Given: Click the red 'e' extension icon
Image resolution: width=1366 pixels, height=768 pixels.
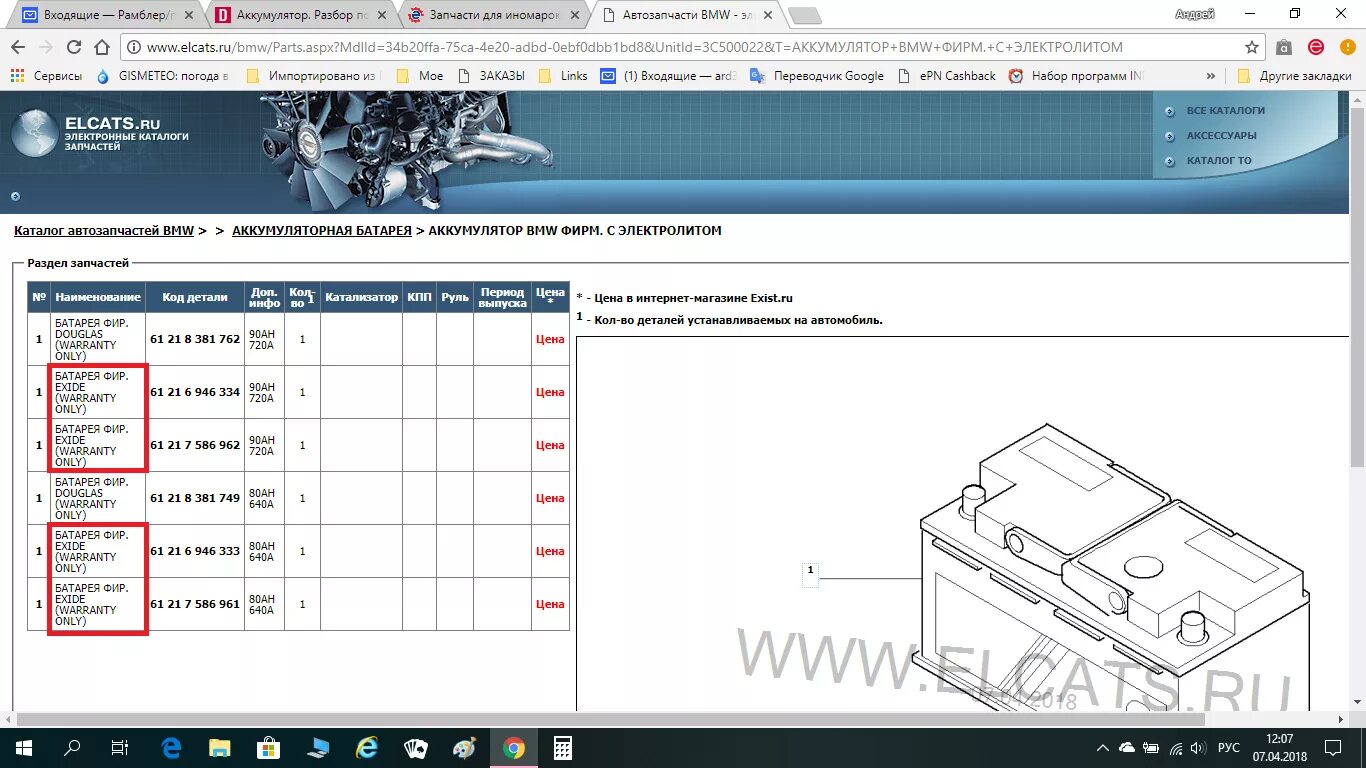Looking at the screenshot, I should pos(1316,47).
